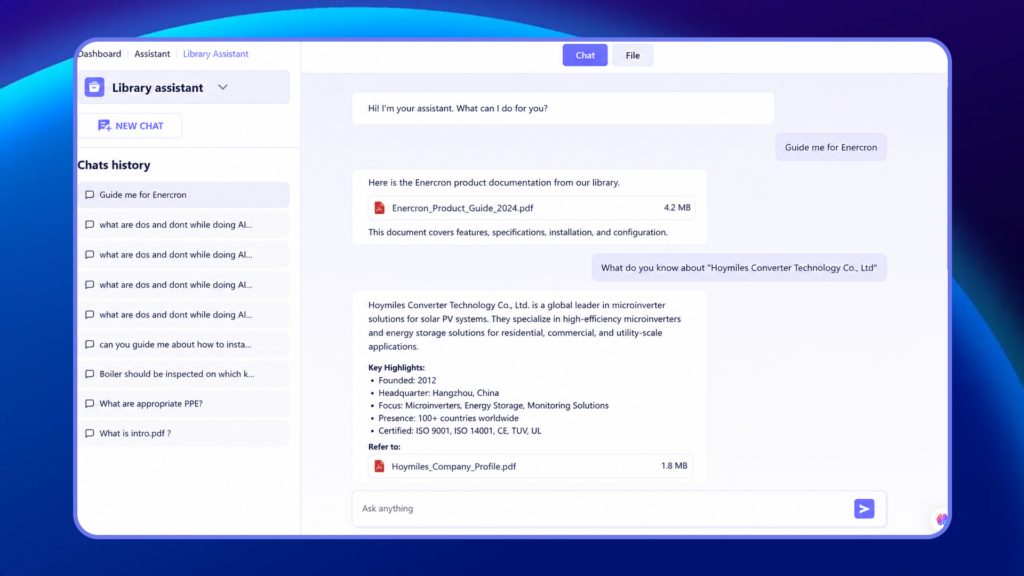Open the Enercron_Product_Guide_2024.pdf attachment
The height and width of the screenshot is (576, 1024).
531,208
